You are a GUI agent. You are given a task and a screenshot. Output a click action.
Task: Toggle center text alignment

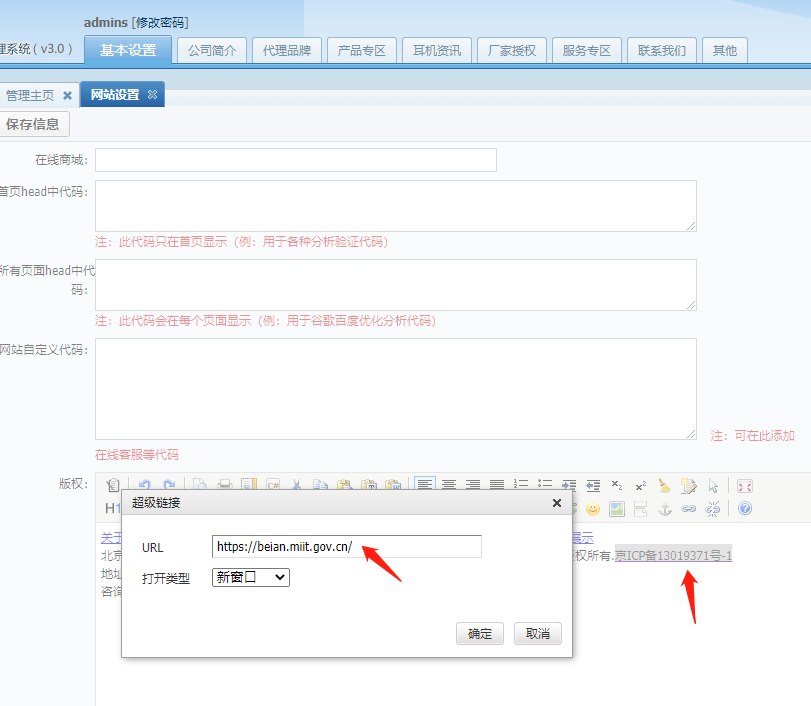coord(449,485)
